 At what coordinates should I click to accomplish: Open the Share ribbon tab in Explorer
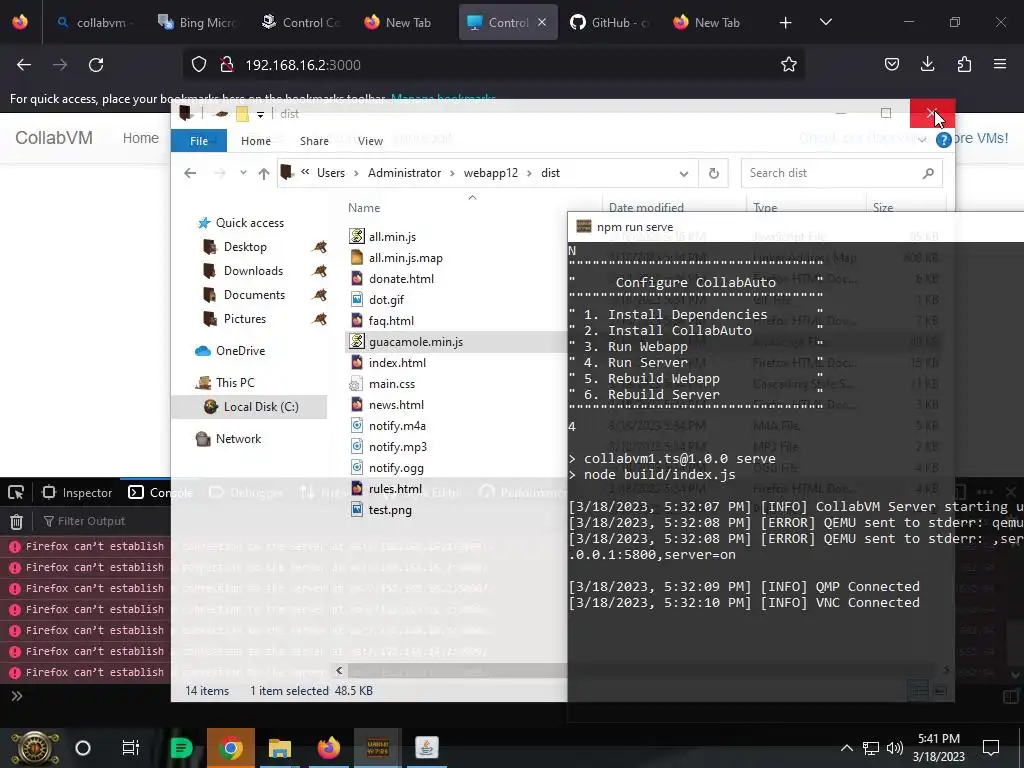coord(314,140)
